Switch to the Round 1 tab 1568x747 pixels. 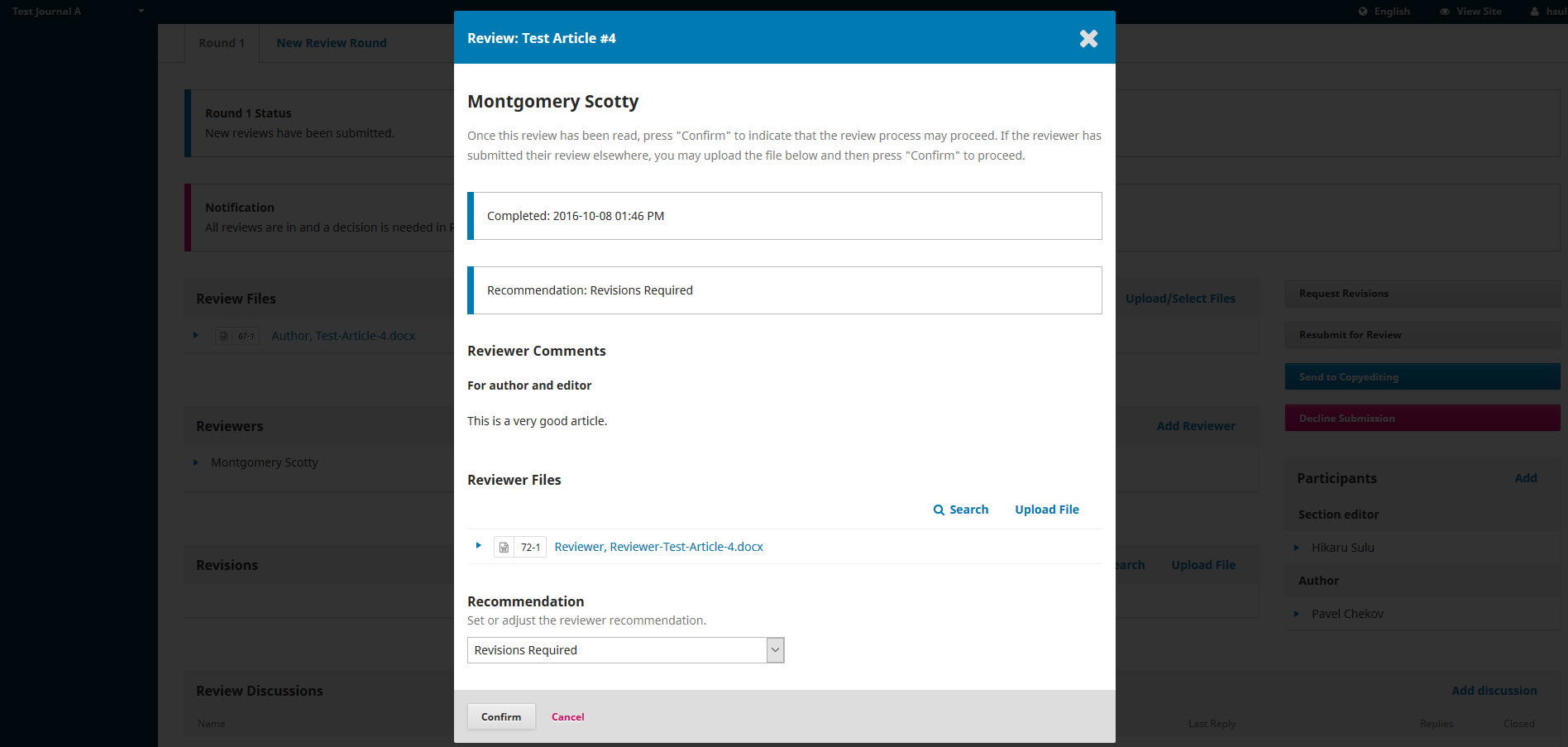[221, 43]
